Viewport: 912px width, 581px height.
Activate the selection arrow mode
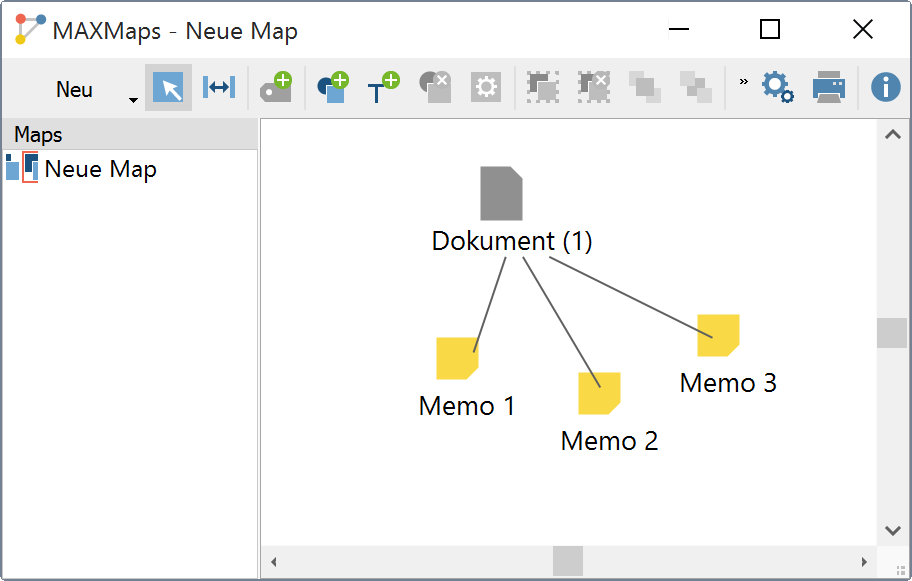pos(168,88)
